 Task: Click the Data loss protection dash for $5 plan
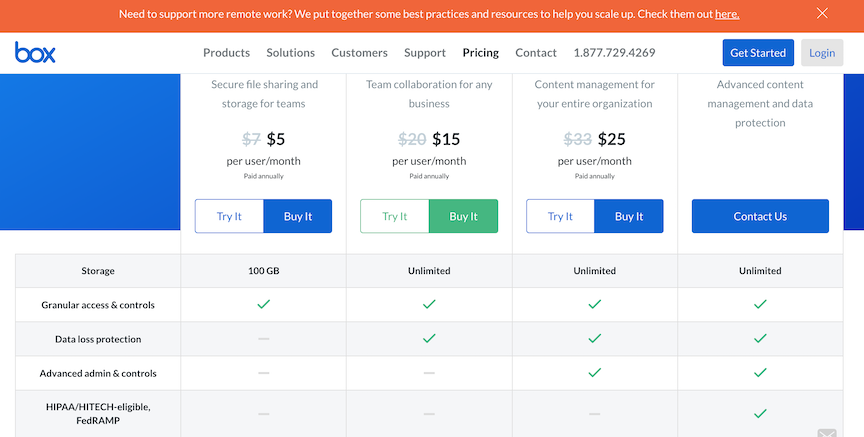[263, 338]
